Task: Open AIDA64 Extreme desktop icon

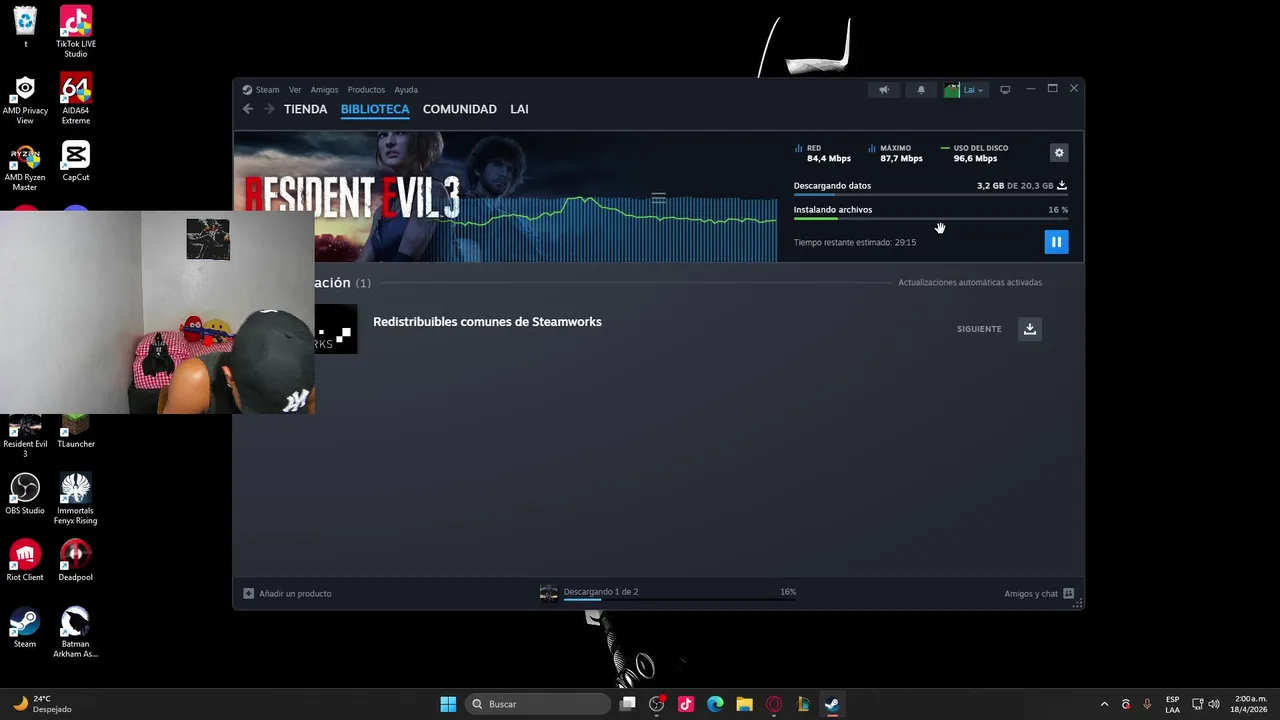Action: (x=76, y=99)
